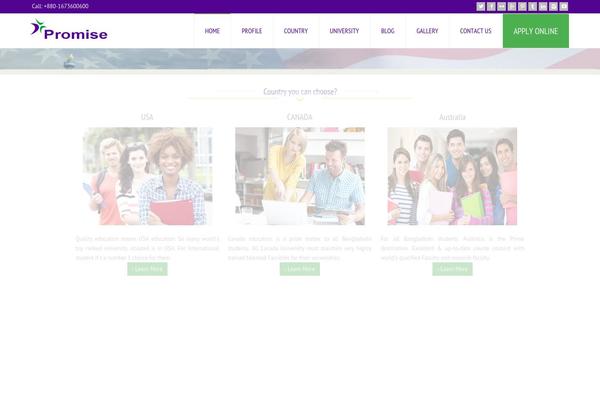The width and height of the screenshot is (600, 400).
Task: Open the LinkedIn social icon
Action: pos(543,7)
